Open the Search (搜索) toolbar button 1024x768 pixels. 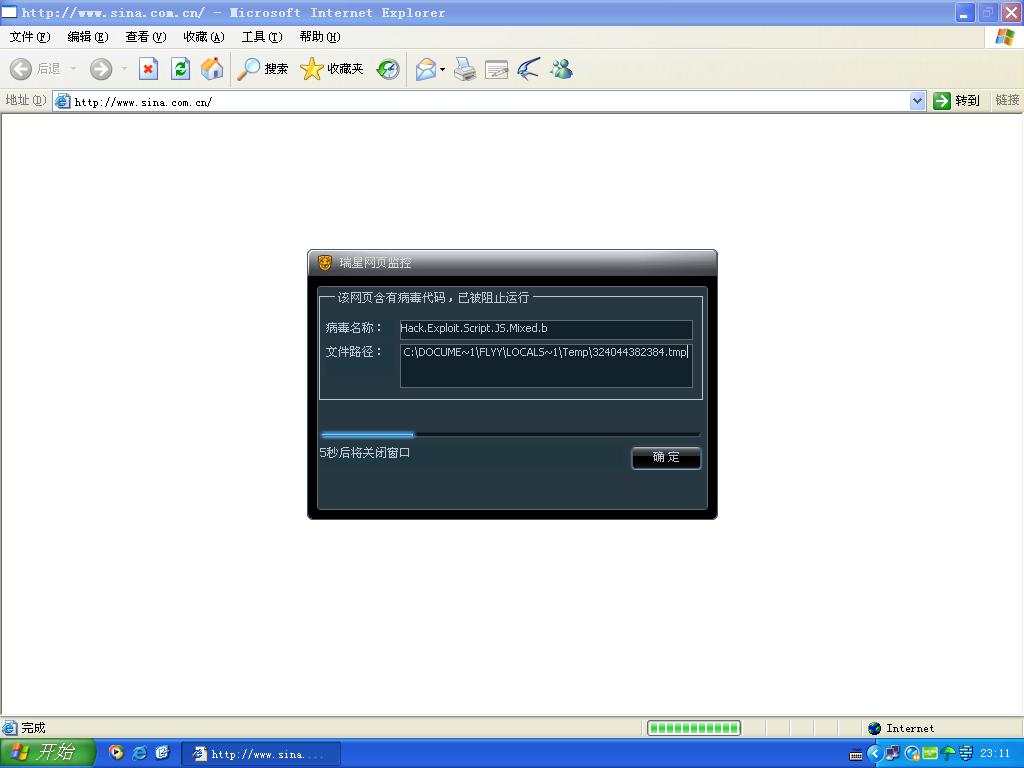(263, 69)
